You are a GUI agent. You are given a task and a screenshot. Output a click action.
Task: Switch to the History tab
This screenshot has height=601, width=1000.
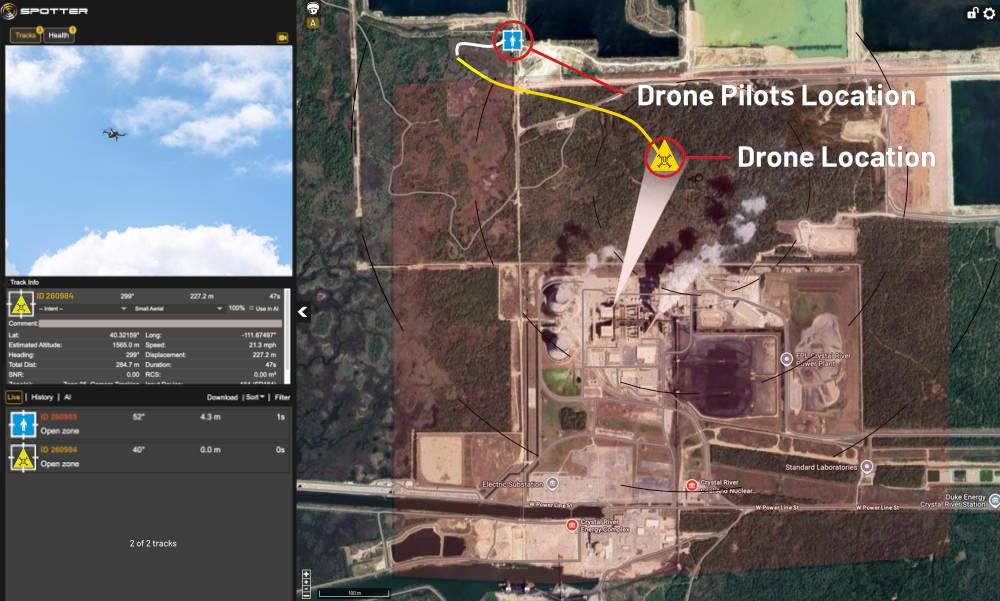[43, 396]
